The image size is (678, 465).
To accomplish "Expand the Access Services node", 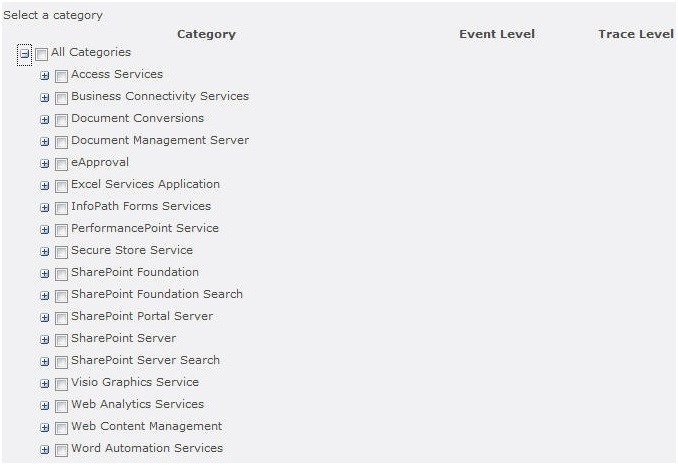I will [x=45, y=76].
